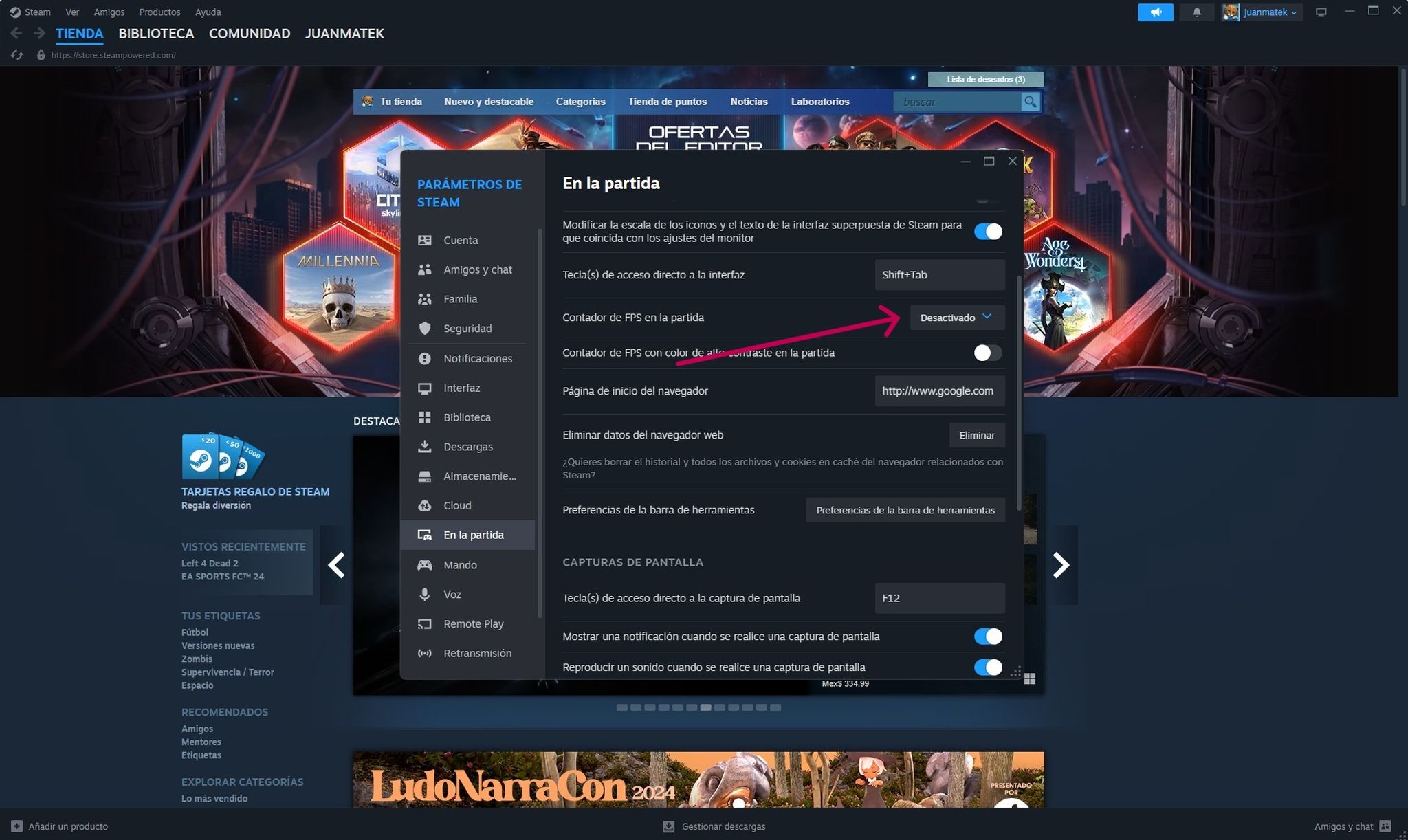Viewport: 1408px width, 840px height.
Task: Expand the juanmatek account dropdown
Action: [1291, 12]
